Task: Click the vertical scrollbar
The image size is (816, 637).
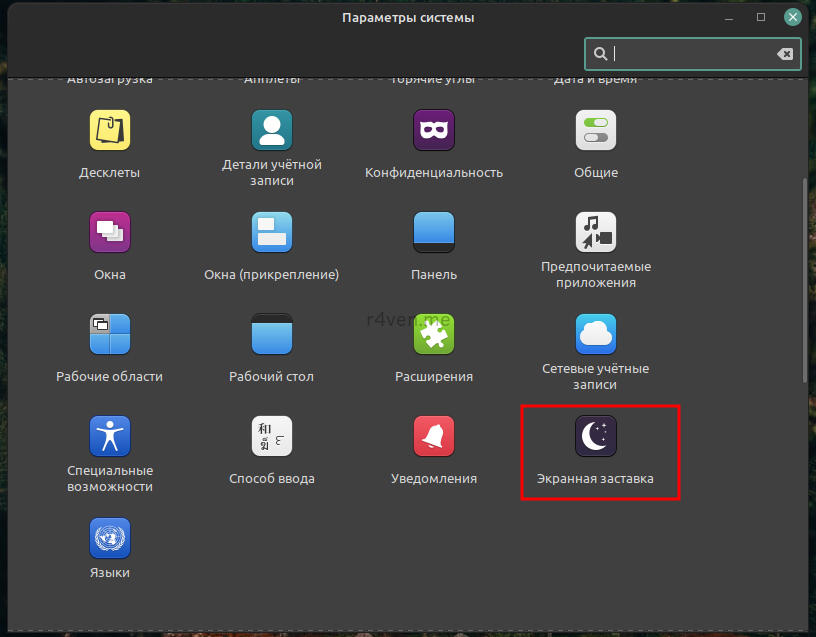Action: pyautogui.click(x=806, y=280)
